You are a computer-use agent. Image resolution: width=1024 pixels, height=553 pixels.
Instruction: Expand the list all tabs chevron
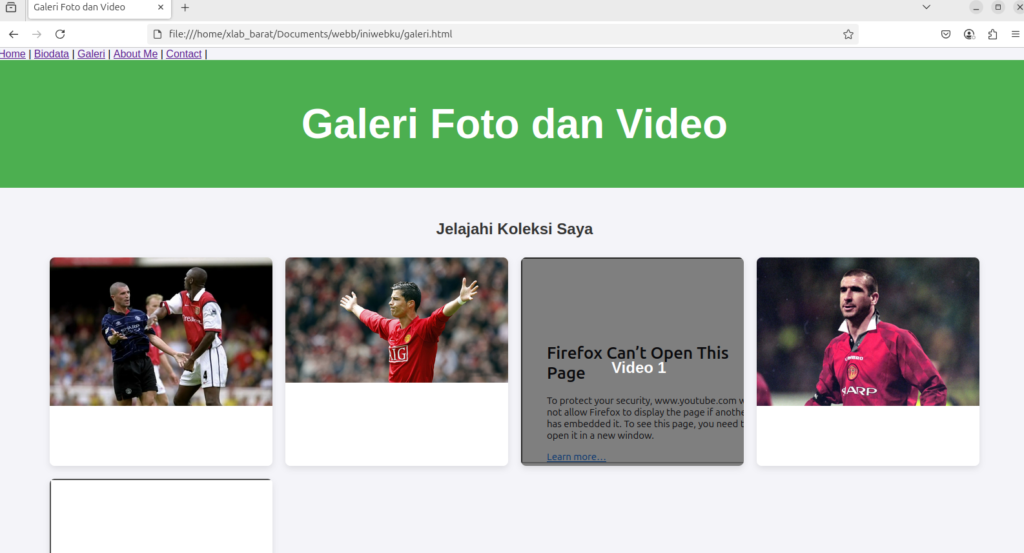[926, 7]
